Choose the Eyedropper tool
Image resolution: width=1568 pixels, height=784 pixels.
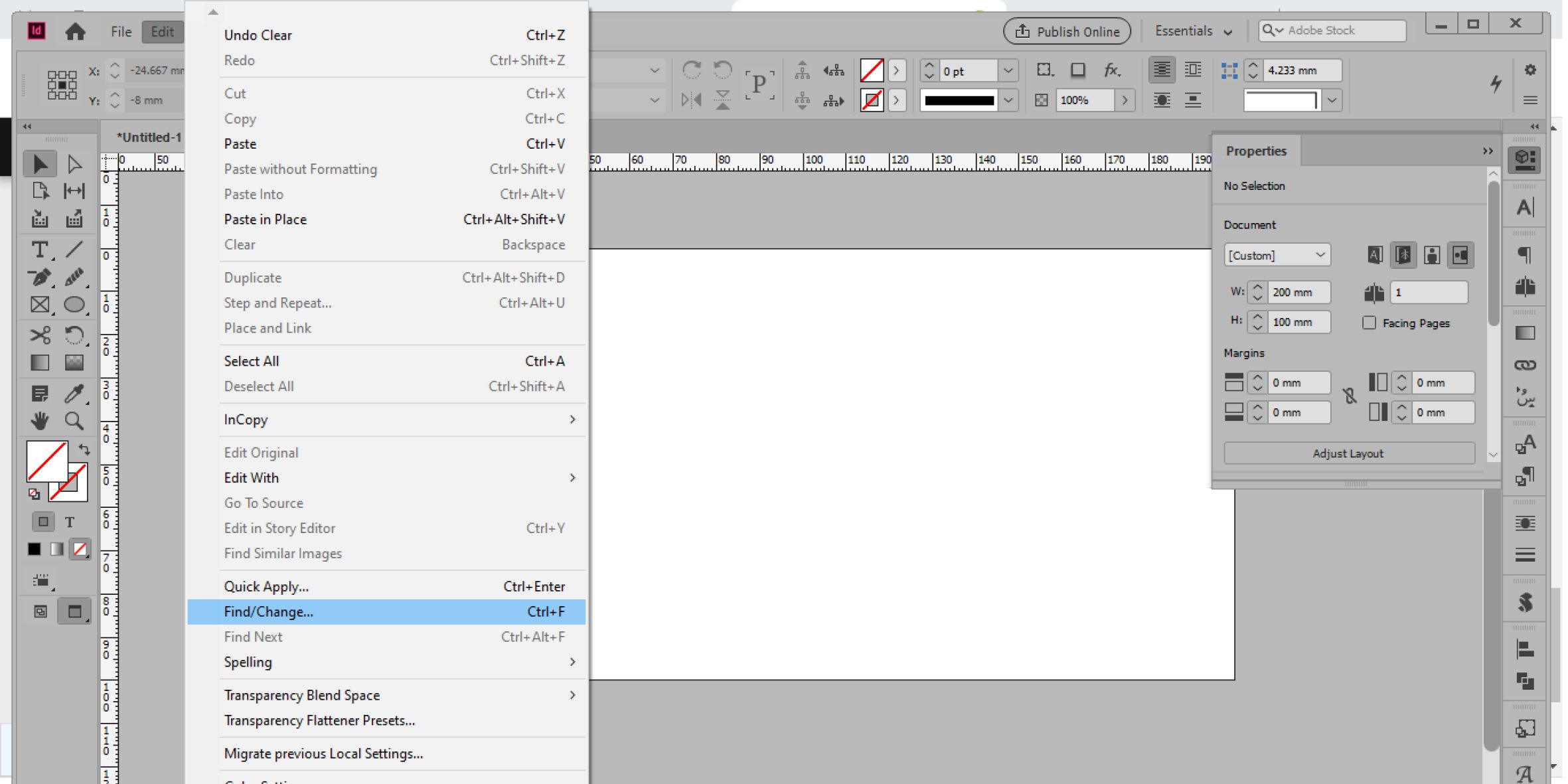click(x=74, y=393)
